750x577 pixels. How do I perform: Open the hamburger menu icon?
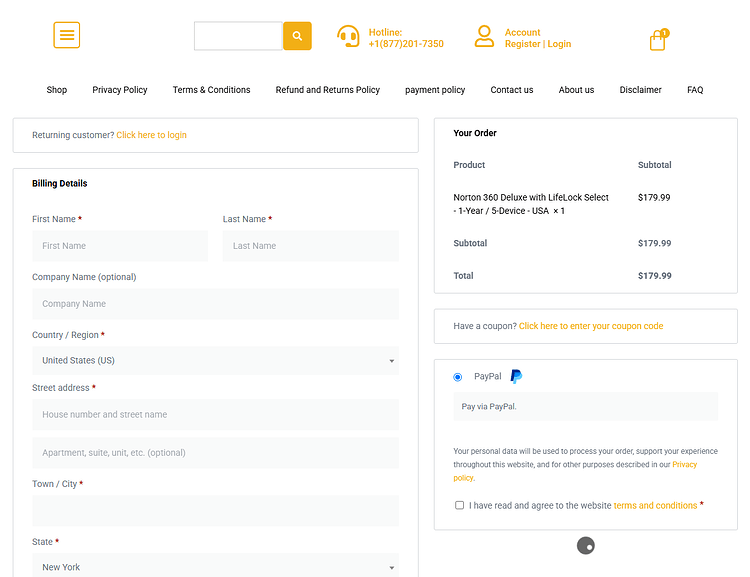[66, 35]
